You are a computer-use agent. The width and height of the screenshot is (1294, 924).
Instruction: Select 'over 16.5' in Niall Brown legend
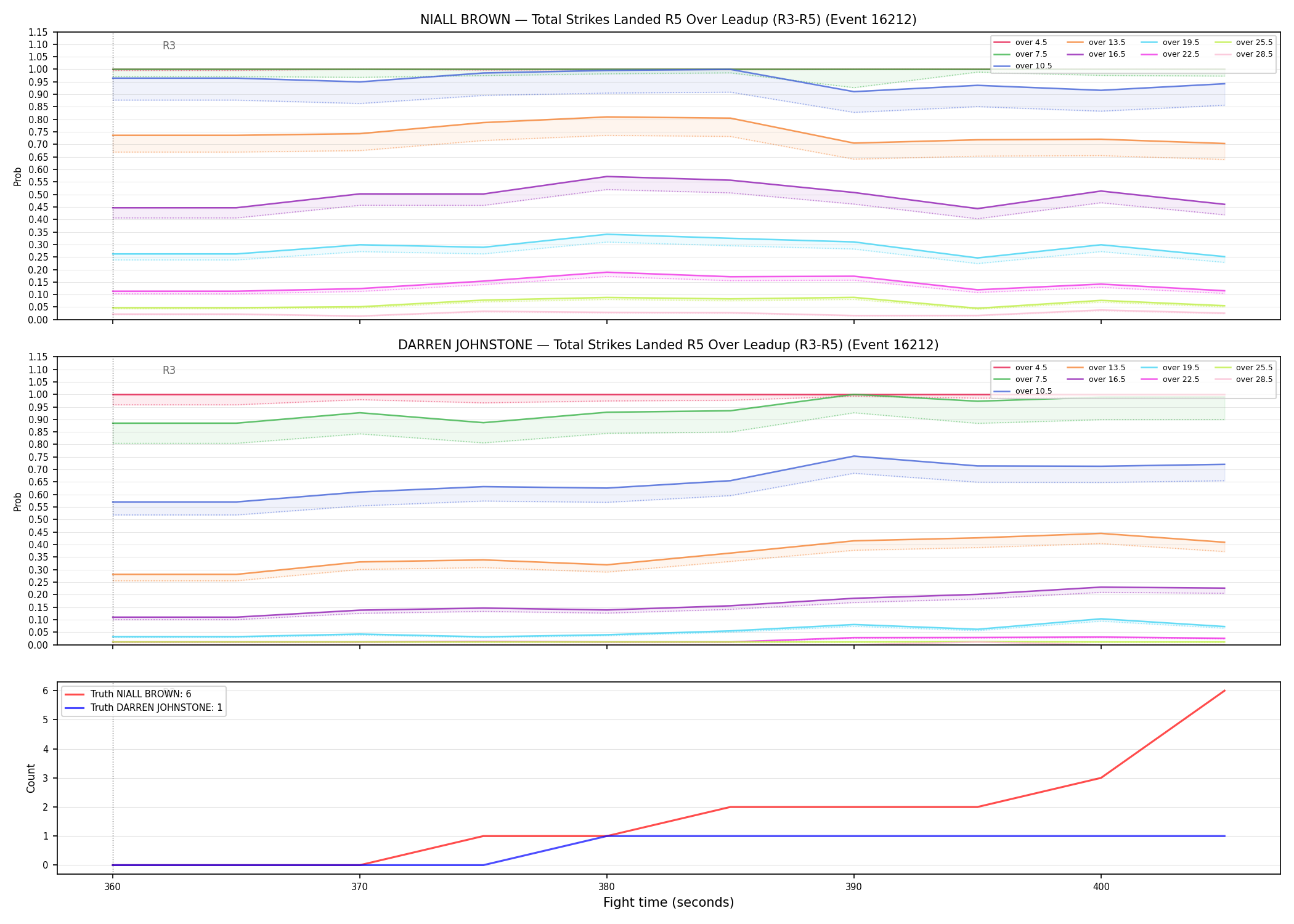click(x=1096, y=54)
